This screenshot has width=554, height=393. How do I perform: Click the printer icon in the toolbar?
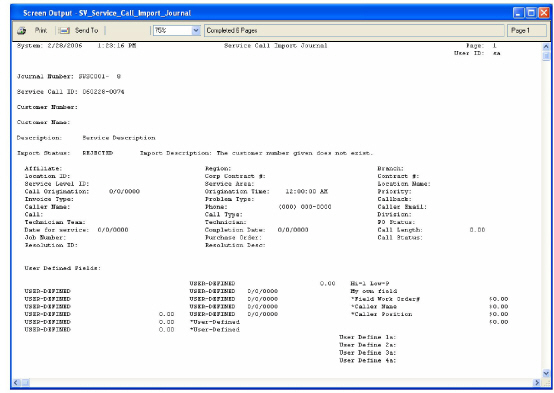[22, 31]
